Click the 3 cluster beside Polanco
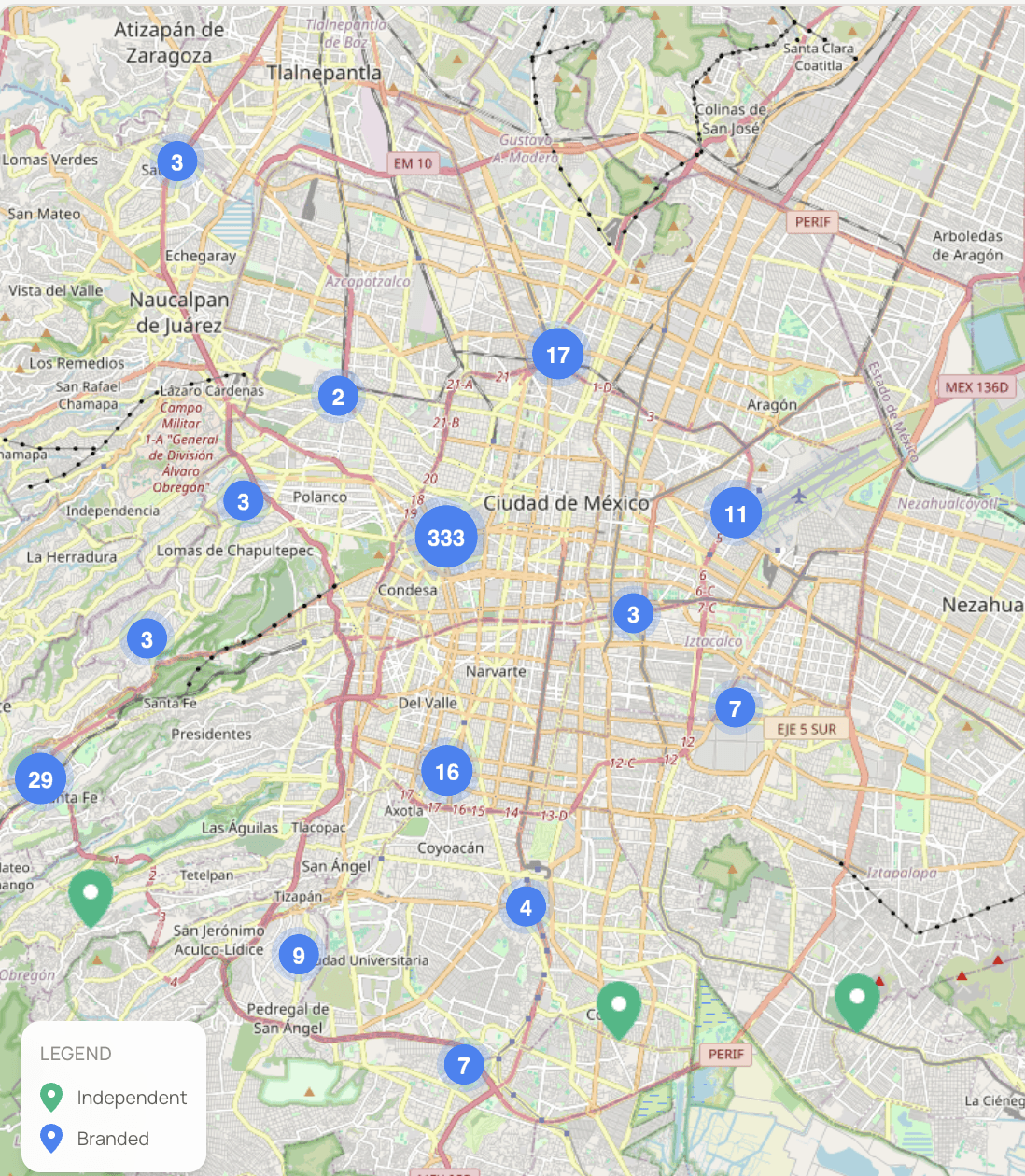 coord(243,501)
